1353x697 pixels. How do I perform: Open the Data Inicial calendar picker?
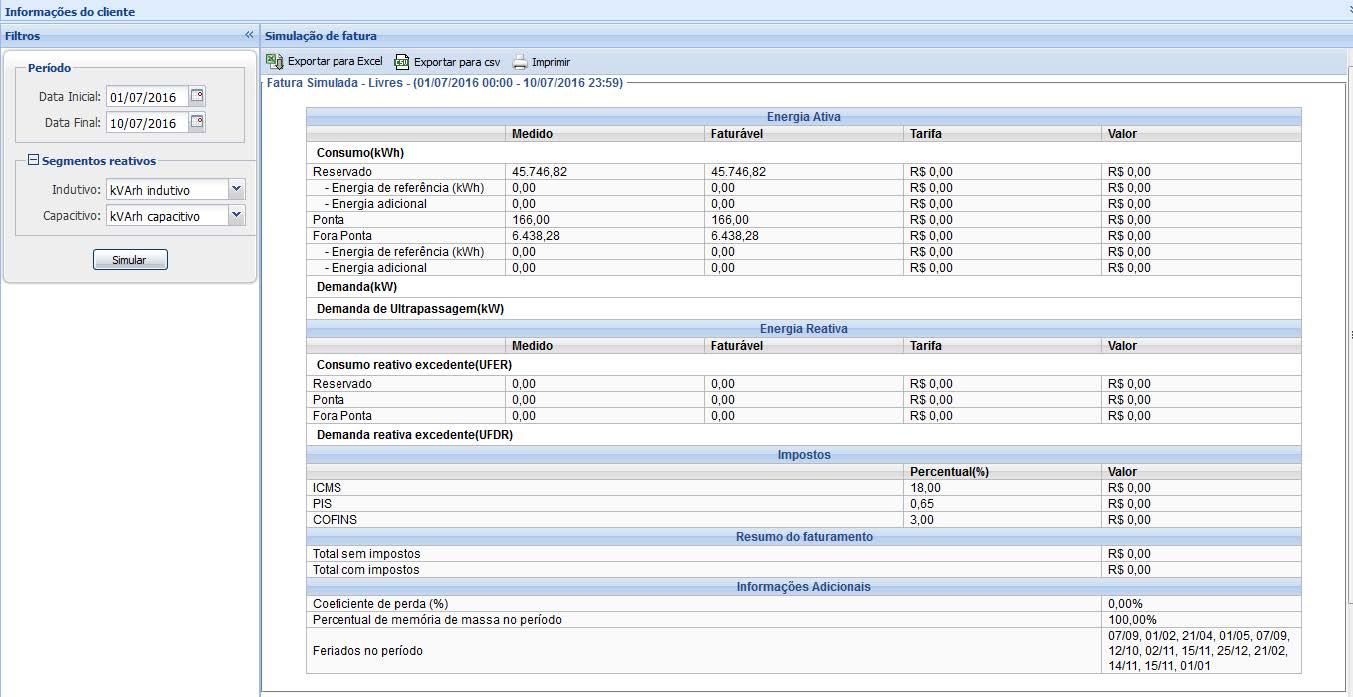[197, 97]
